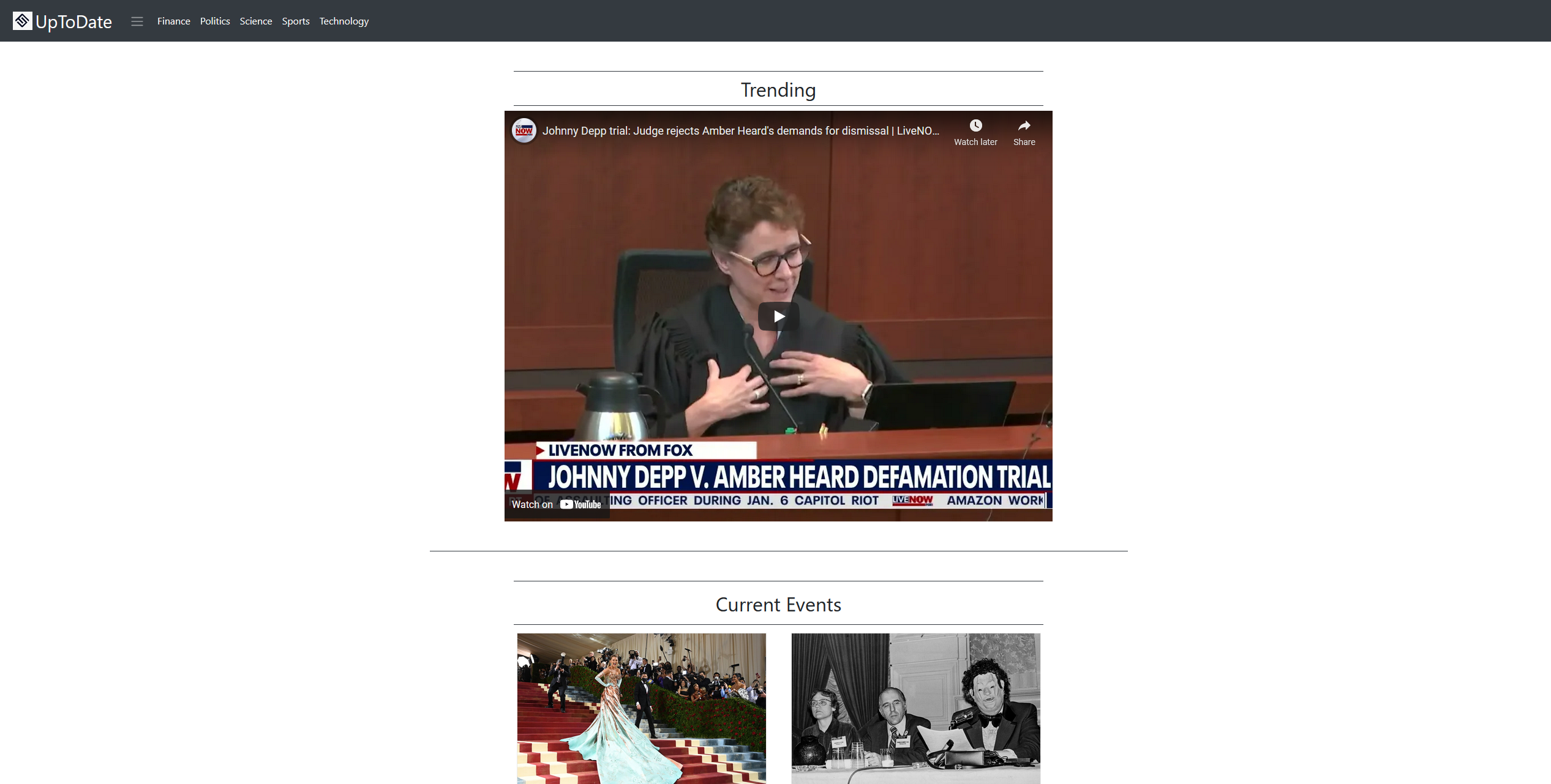Play the Johnny Depp trial video
1551x784 pixels.
point(778,316)
